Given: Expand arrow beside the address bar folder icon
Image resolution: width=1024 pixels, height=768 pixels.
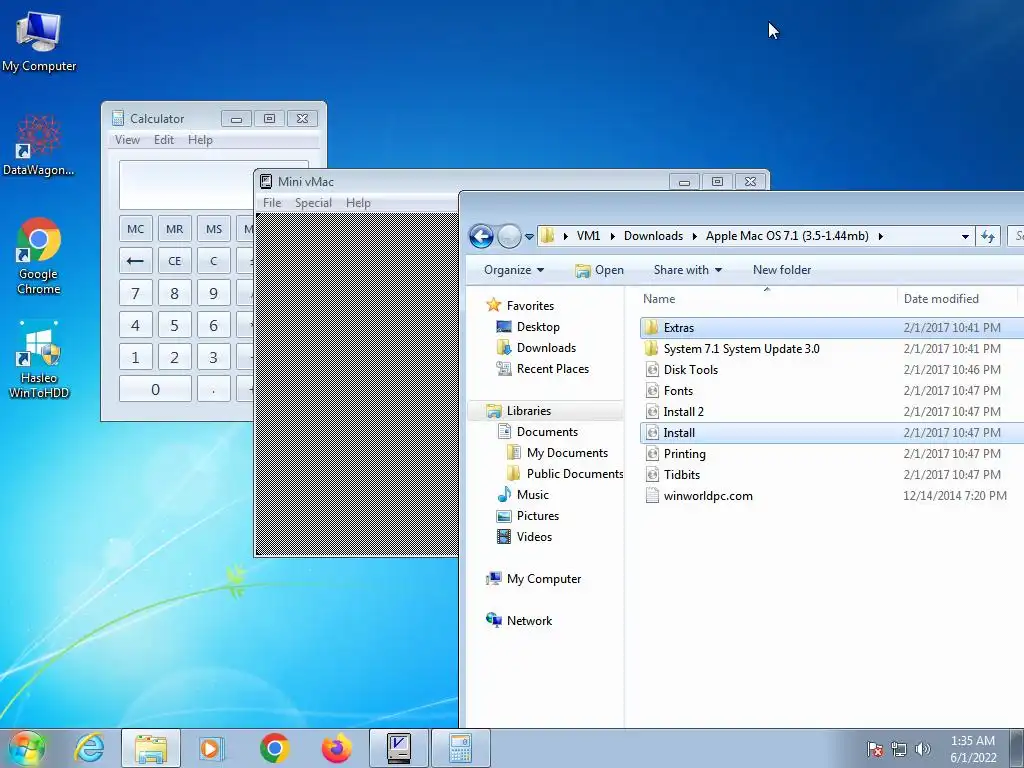Looking at the screenshot, I should [x=565, y=236].
